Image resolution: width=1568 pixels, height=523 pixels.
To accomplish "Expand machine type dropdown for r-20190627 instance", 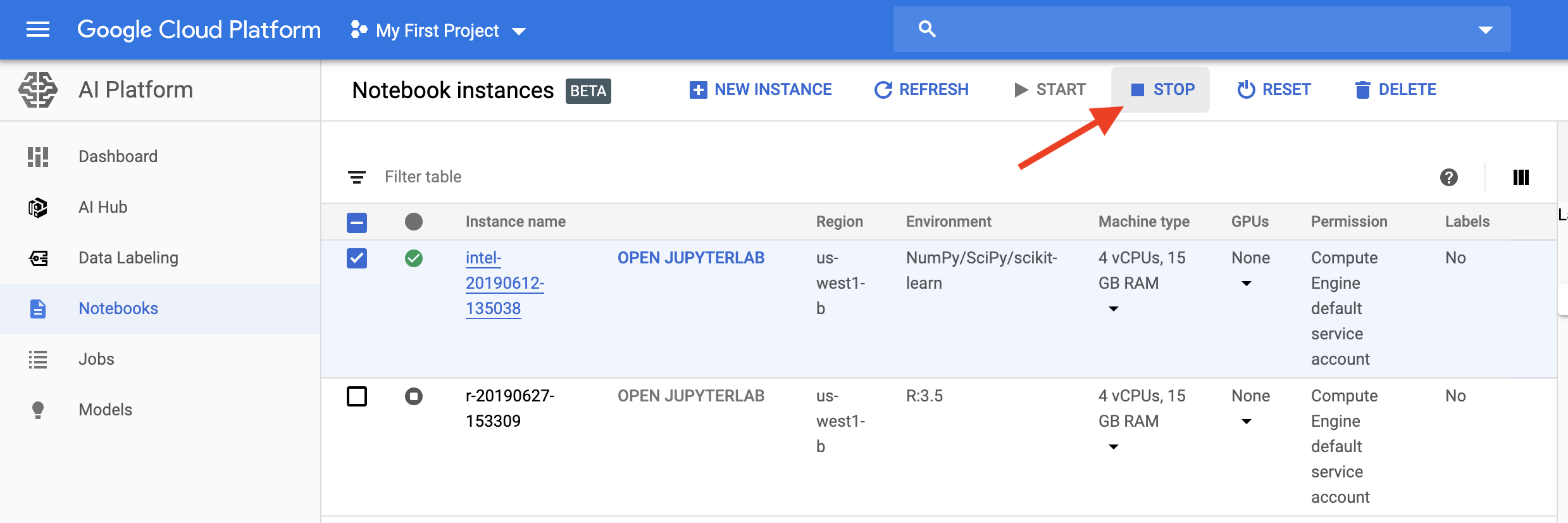I will (1114, 447).
